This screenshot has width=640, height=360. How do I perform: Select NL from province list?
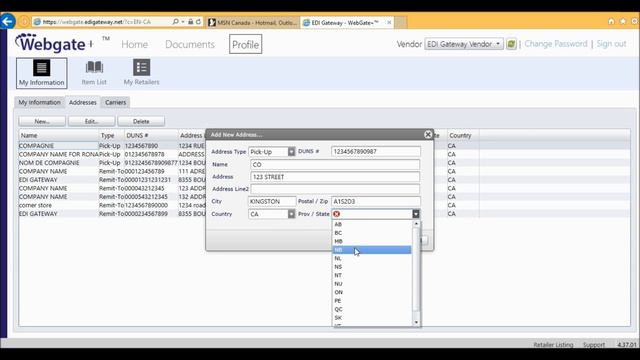(372, 258)
